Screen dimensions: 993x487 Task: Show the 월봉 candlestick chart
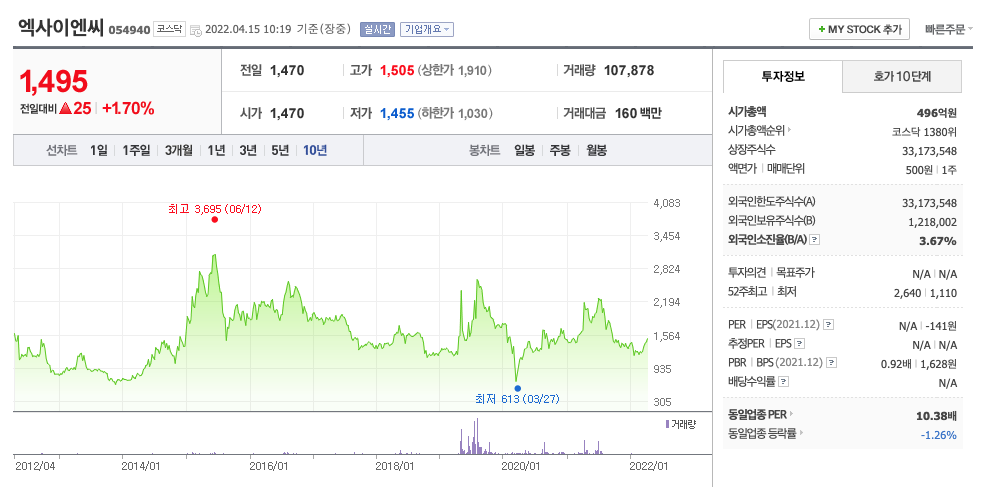click(596, 151)
